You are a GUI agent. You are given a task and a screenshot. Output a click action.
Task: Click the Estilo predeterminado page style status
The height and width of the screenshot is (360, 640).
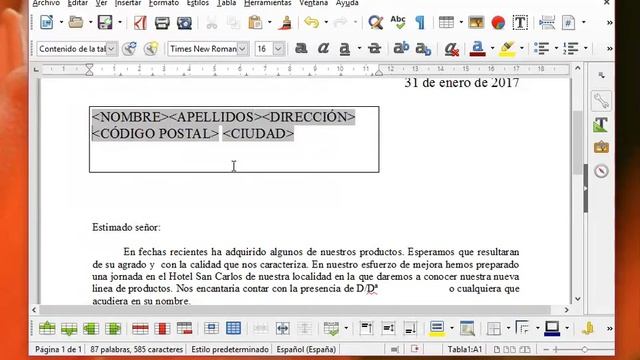[x=230, y=349]
